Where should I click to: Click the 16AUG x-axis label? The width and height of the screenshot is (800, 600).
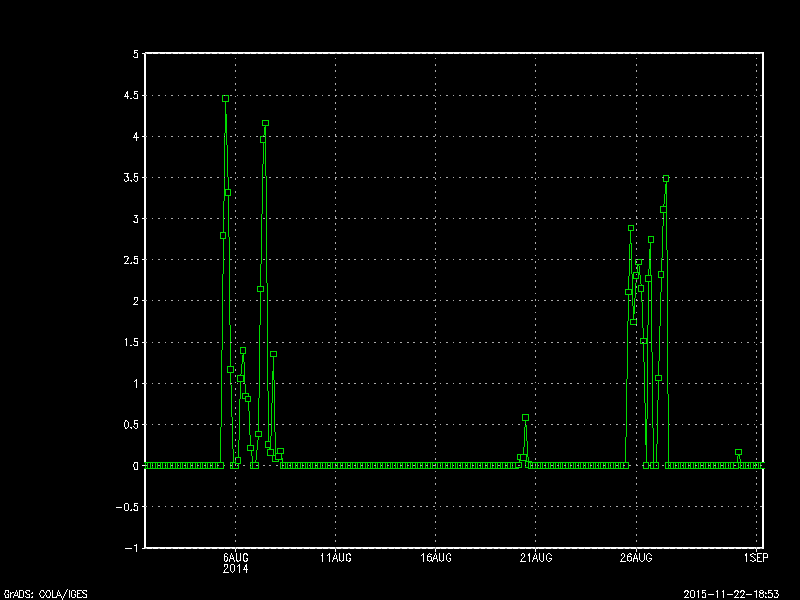[436, 558]
